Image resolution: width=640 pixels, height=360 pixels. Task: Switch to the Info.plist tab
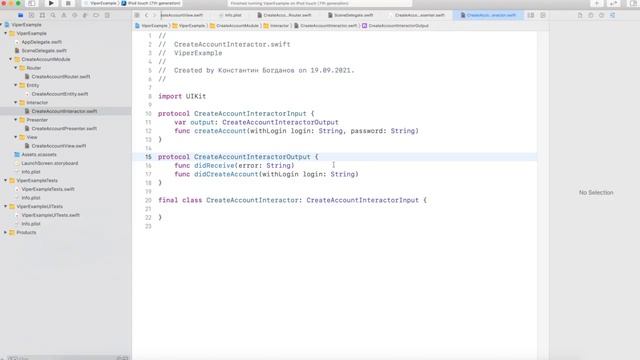pyautogui.click(x=230, y=15)
